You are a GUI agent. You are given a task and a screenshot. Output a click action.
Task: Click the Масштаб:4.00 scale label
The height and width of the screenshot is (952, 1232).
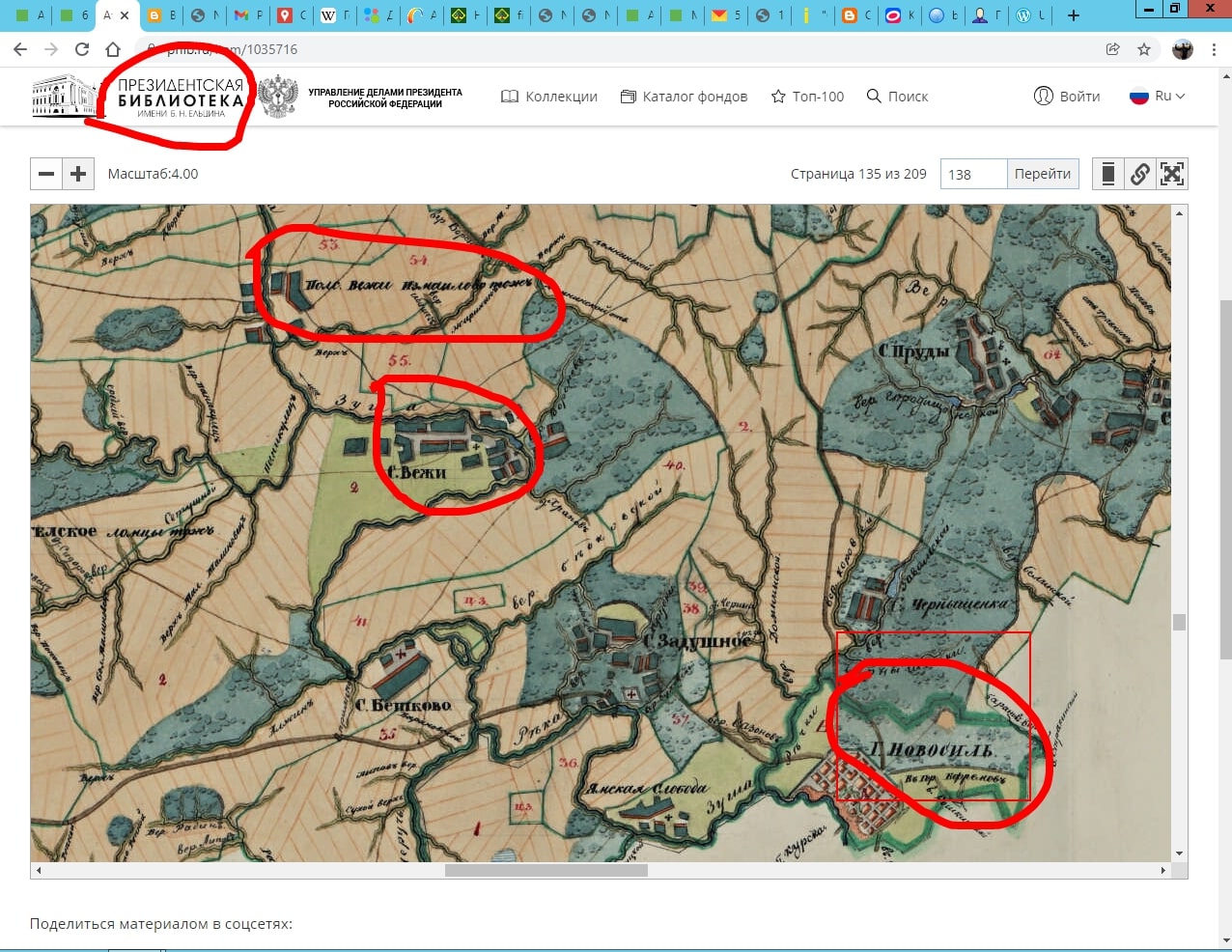[x=153, y=174]
